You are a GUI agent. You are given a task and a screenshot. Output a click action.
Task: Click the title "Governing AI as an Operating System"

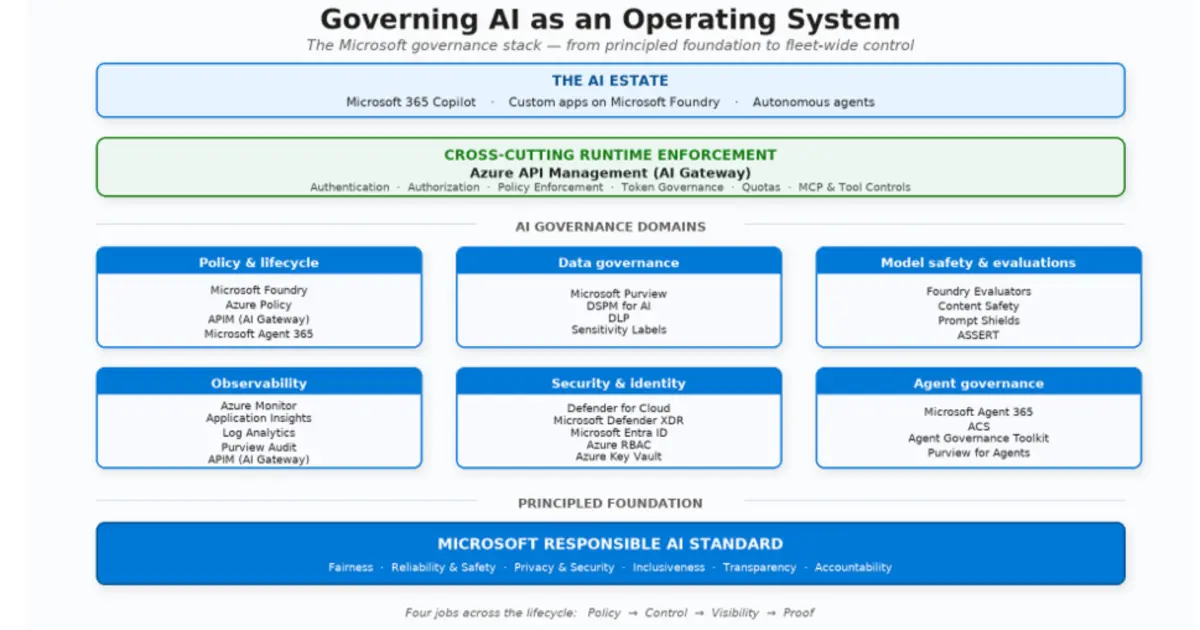610,19
